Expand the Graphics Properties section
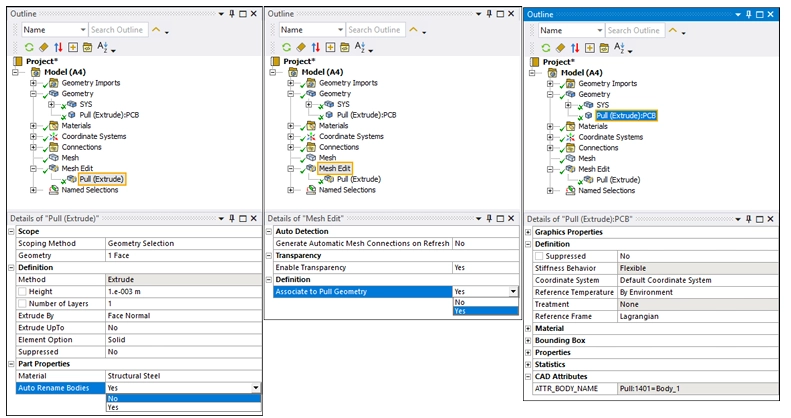This screenshot has width=791, height=418. pos(529,232)
